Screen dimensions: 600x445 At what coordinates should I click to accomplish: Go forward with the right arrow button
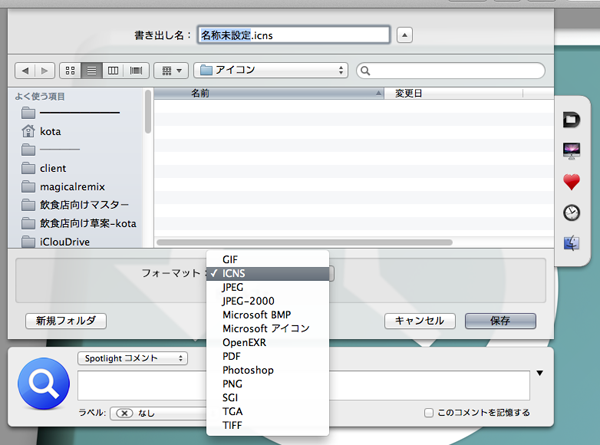[45, 70]
